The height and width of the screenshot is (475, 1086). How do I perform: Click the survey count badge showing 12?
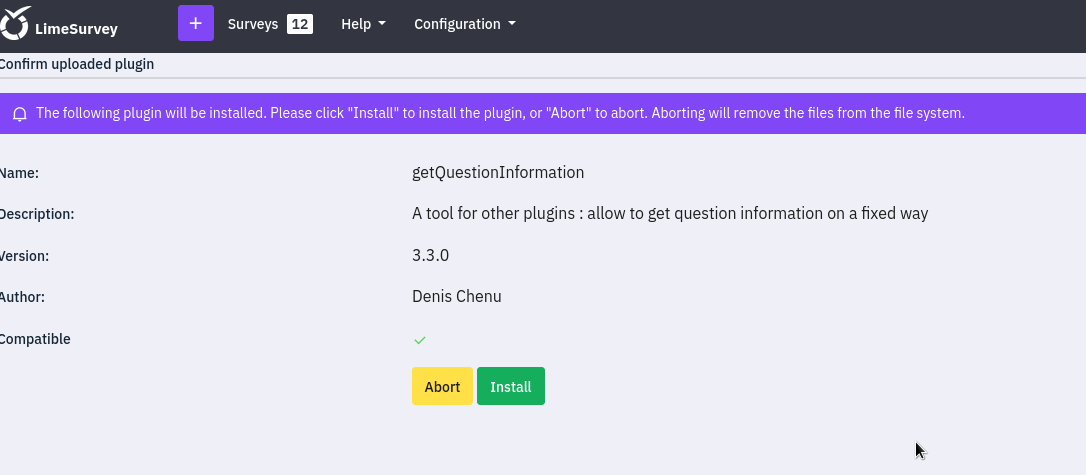(300, 24)
